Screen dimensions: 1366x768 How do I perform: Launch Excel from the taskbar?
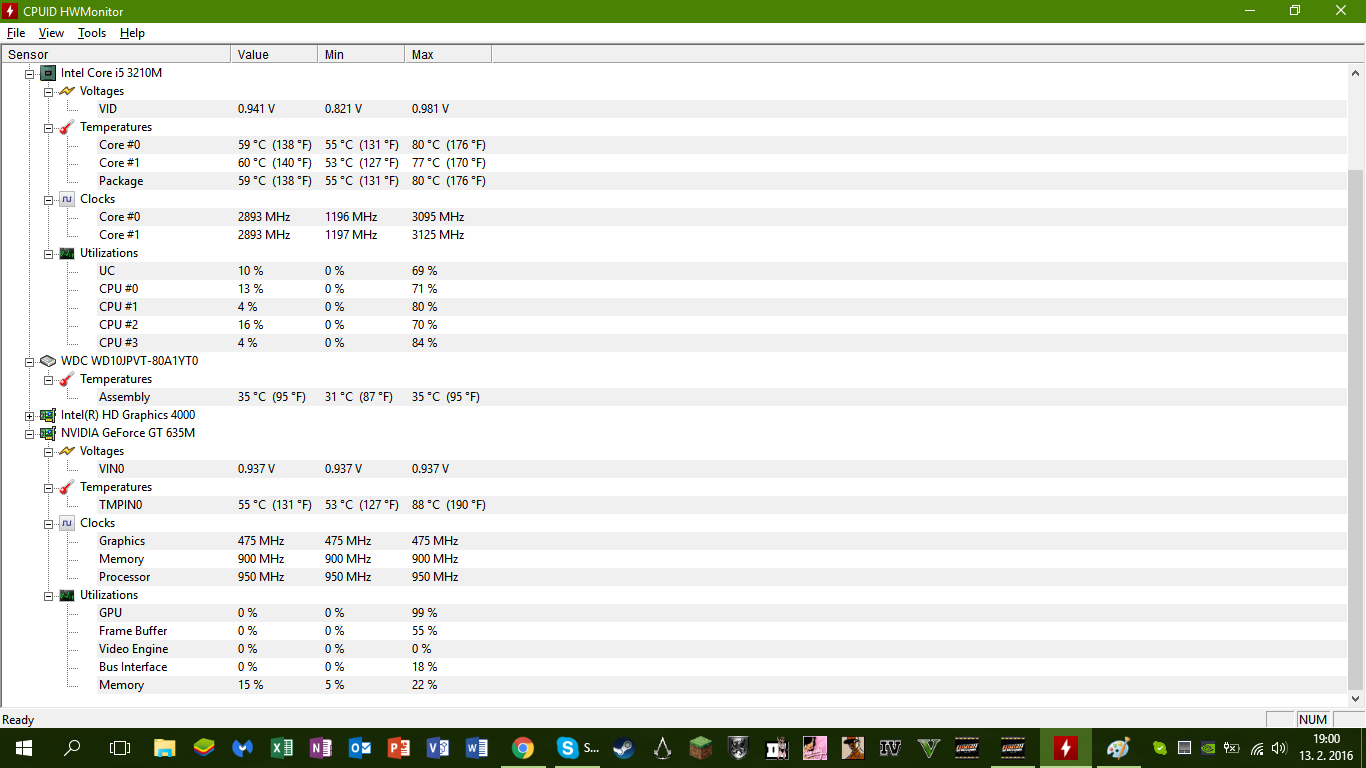pyautogui.click(x=282, y=747)
